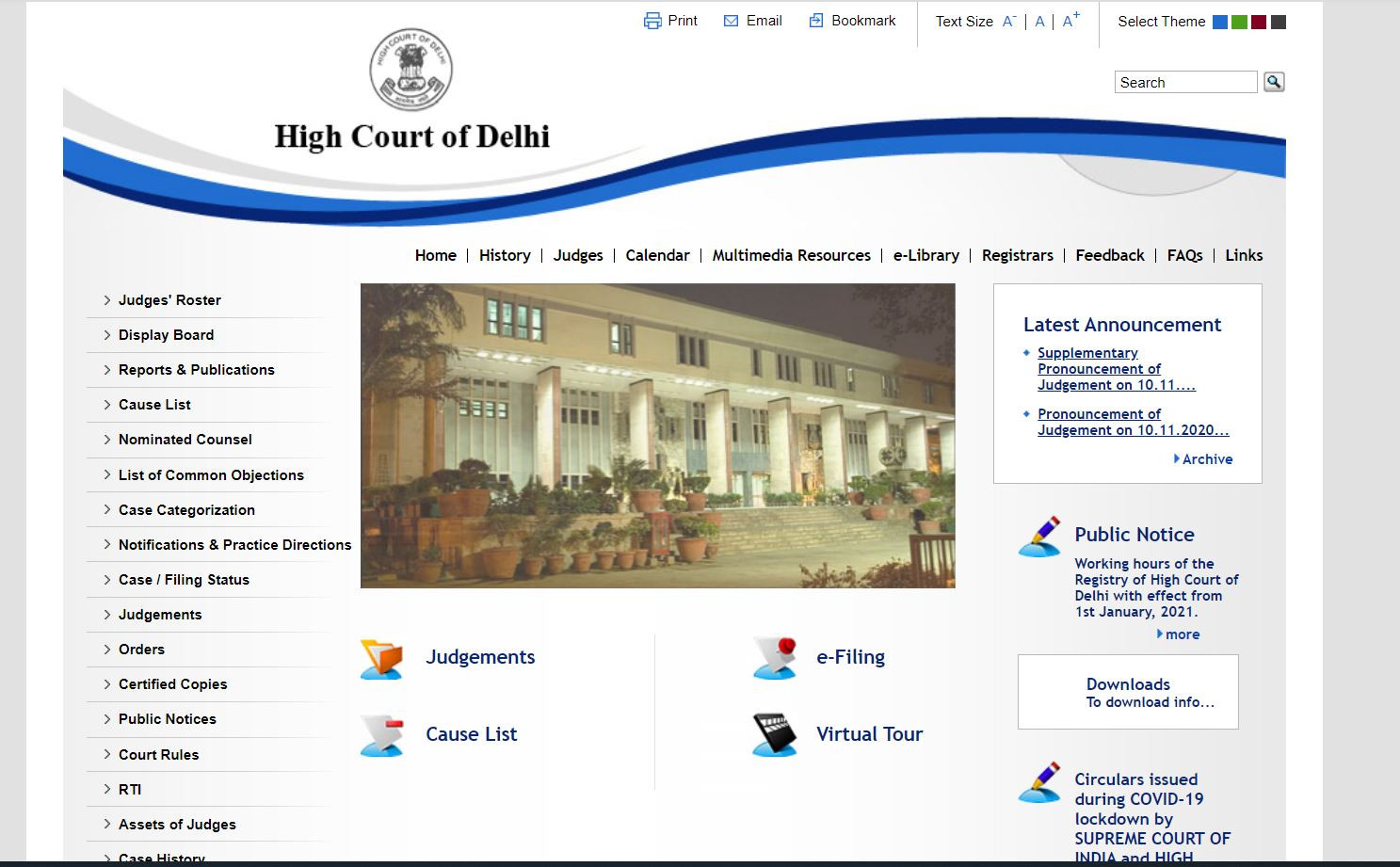Click the Print icon in top bar
Image resolution: width=1400 pixels, height=867 pixels.
pos(652,21)
